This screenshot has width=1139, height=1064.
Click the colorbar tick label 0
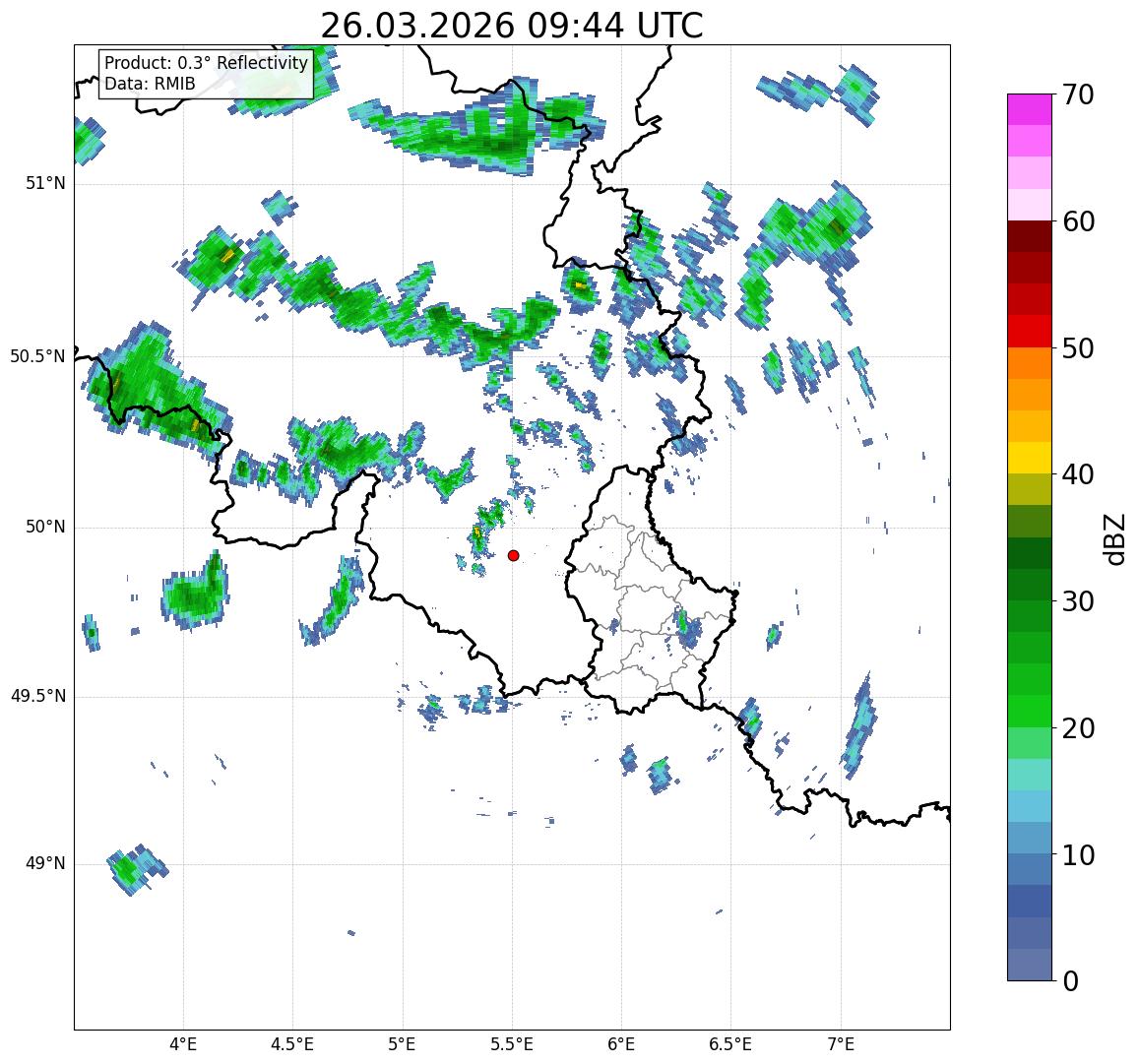click(x=1071, y=981)
